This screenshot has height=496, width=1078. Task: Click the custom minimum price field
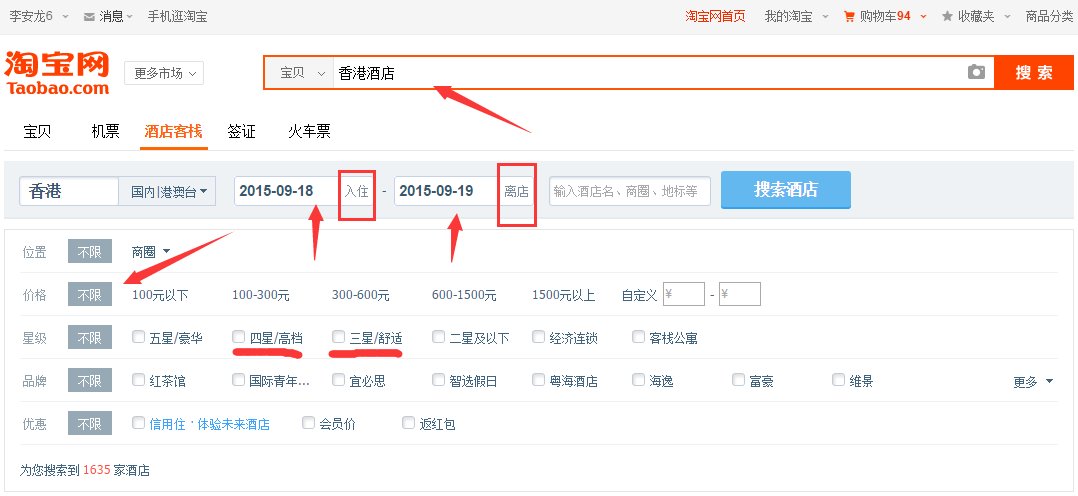684,294
